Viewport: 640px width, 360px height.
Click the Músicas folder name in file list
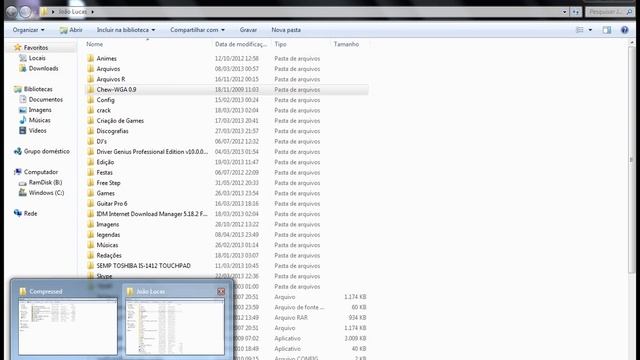tap(107, 245)
